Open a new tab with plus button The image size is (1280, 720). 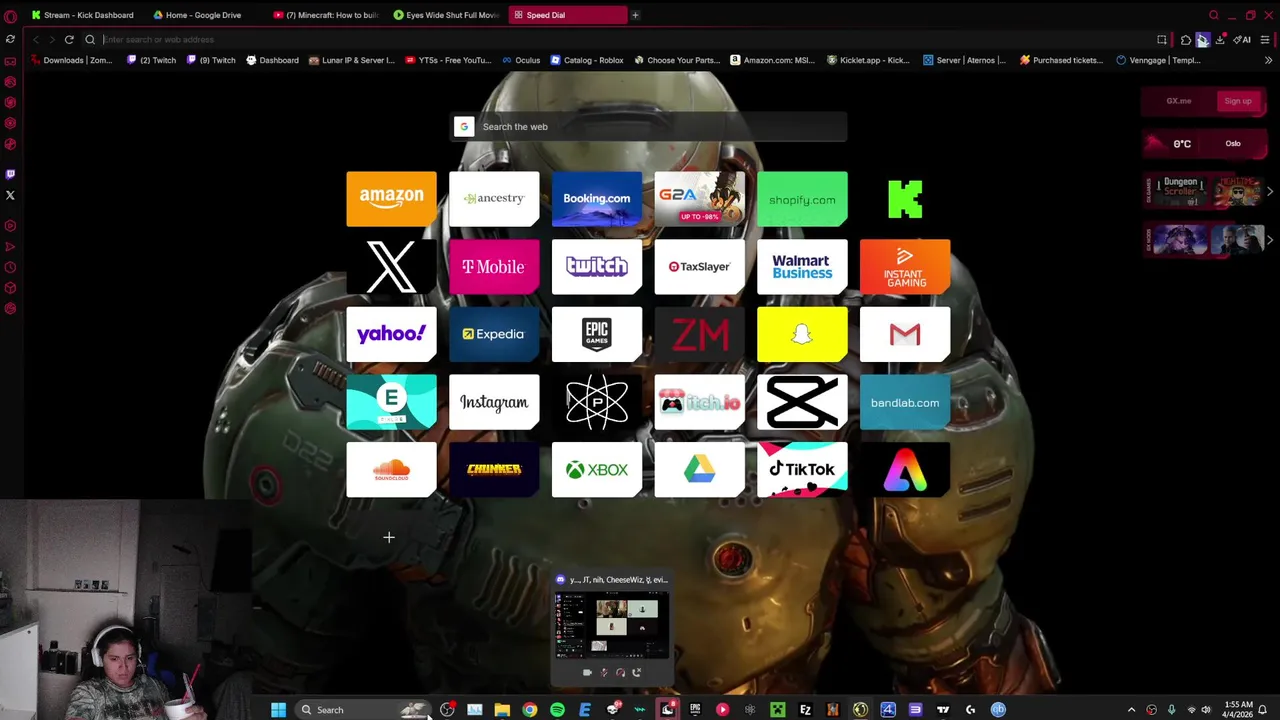click(x=635, y=15)
